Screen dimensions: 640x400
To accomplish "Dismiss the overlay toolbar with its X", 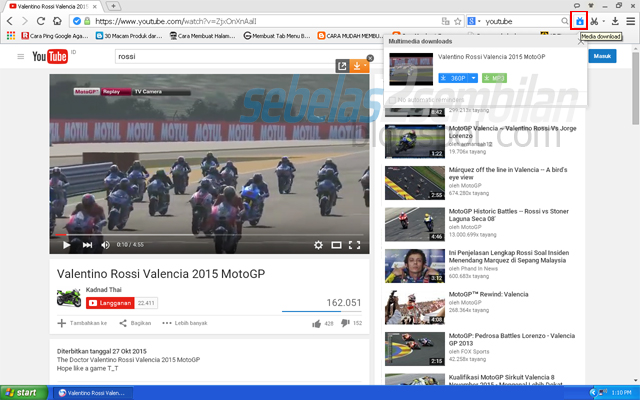I will pyautogui.click(x=370, y=58).
